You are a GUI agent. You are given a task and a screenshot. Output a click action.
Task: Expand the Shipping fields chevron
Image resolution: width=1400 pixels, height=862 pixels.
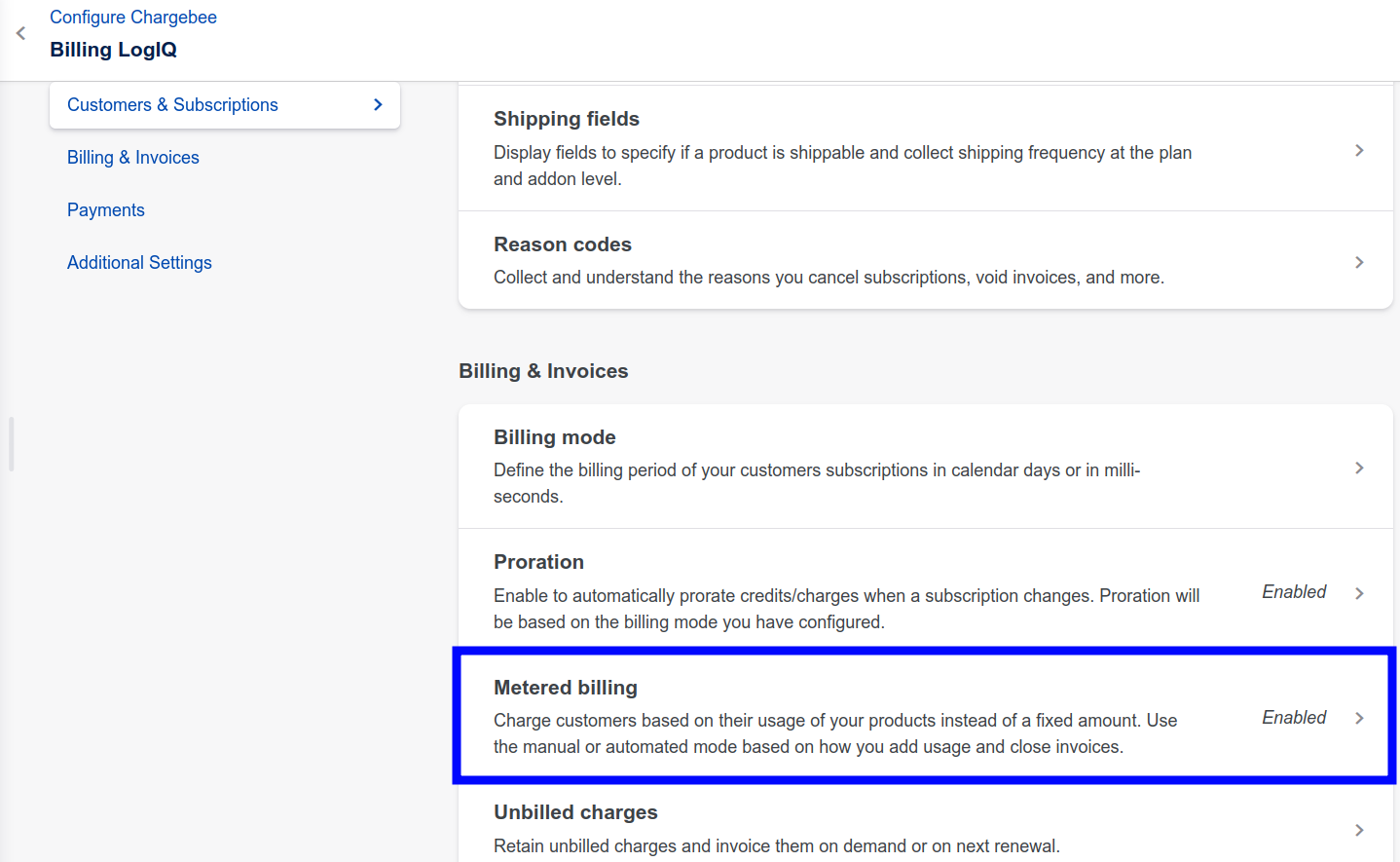[1359, 150]
